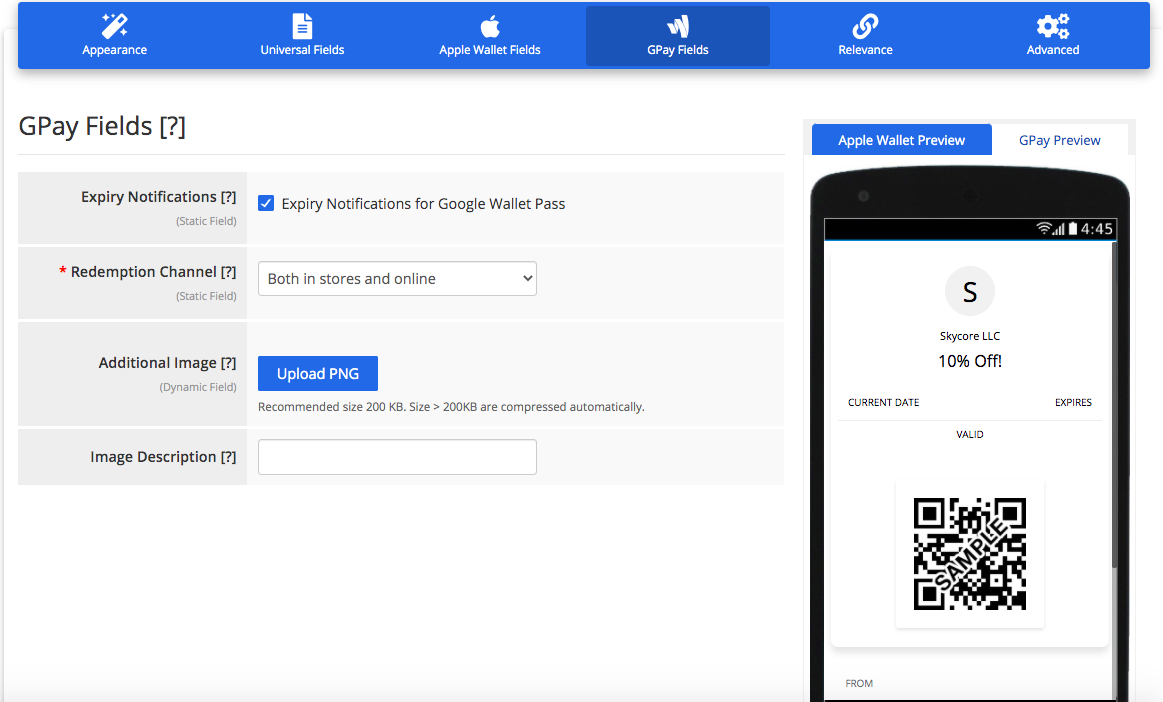The height and width of the screenshot is (702, 1163).
Task: Click Expiry Notifications help [?] marker
Action: pyautogui.click(x=228, y=197)
